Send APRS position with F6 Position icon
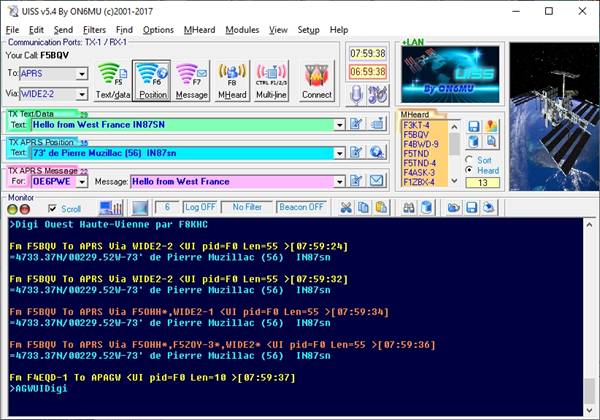Screen dimensions: 600x420 tap(152, 81)
